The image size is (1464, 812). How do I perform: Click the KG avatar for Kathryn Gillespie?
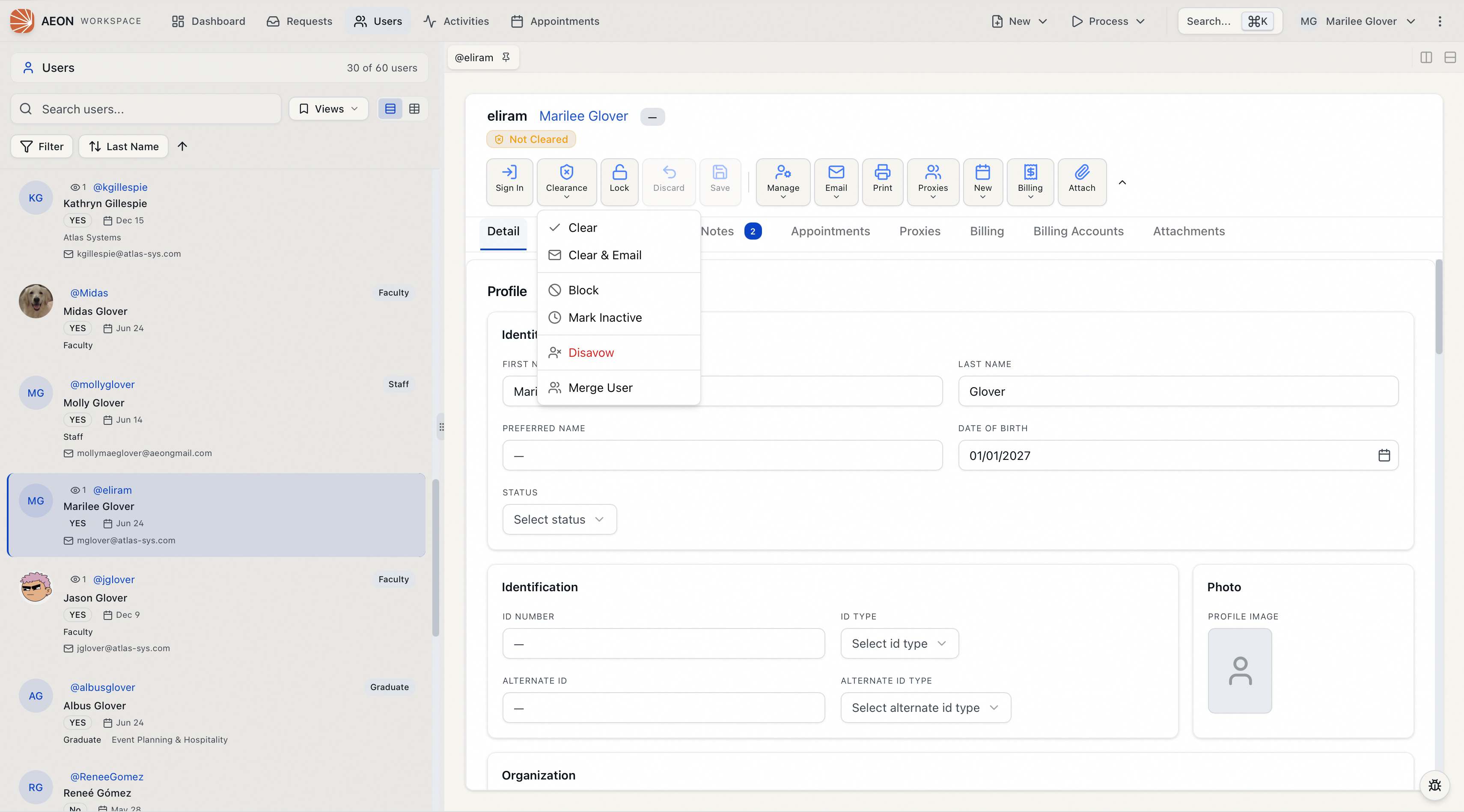pyautogui.click(x=36, y=198)
